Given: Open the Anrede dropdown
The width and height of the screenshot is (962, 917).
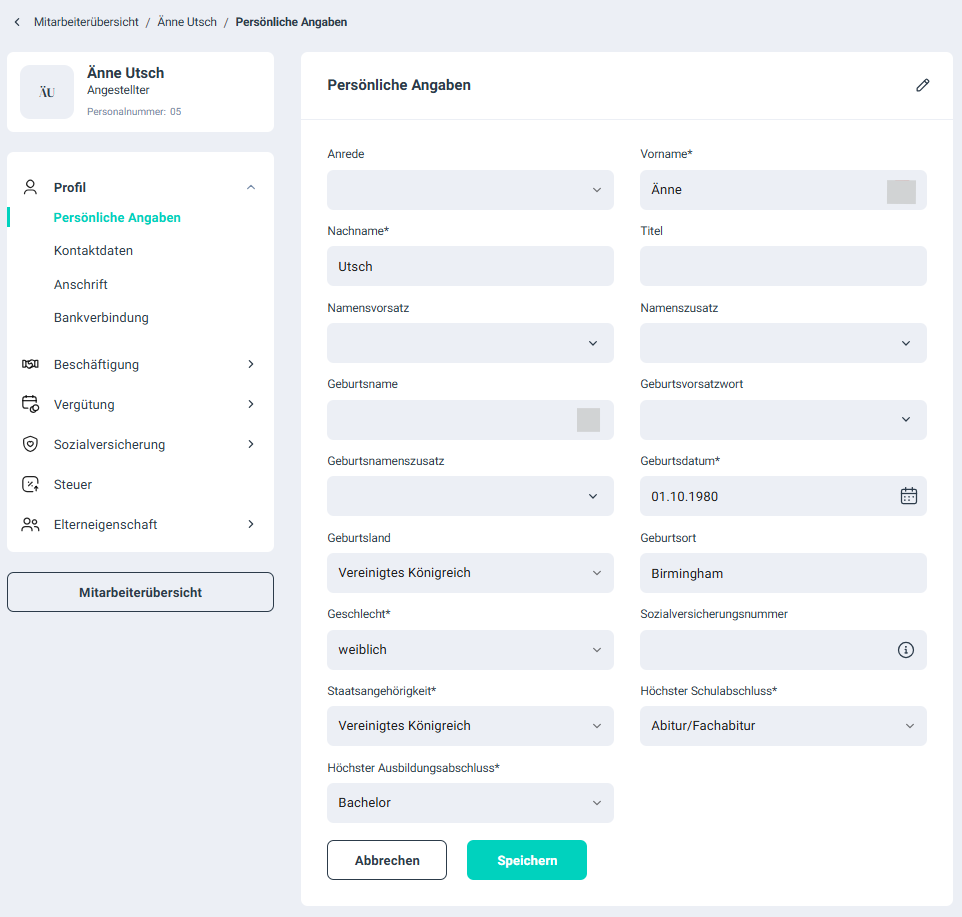Looking at the screenshot, I should point(470,190).
